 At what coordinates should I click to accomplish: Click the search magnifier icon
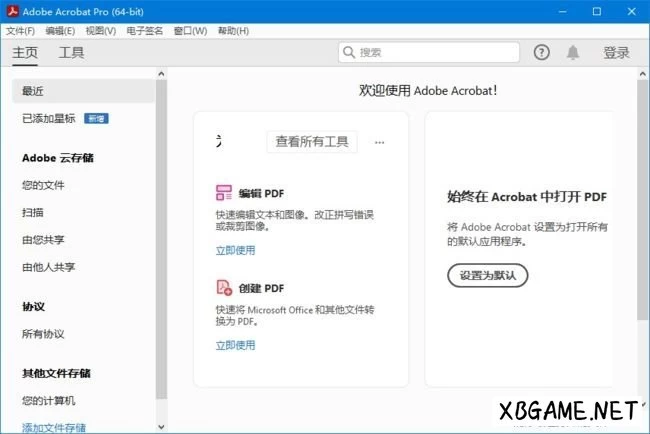coord(349,53)
